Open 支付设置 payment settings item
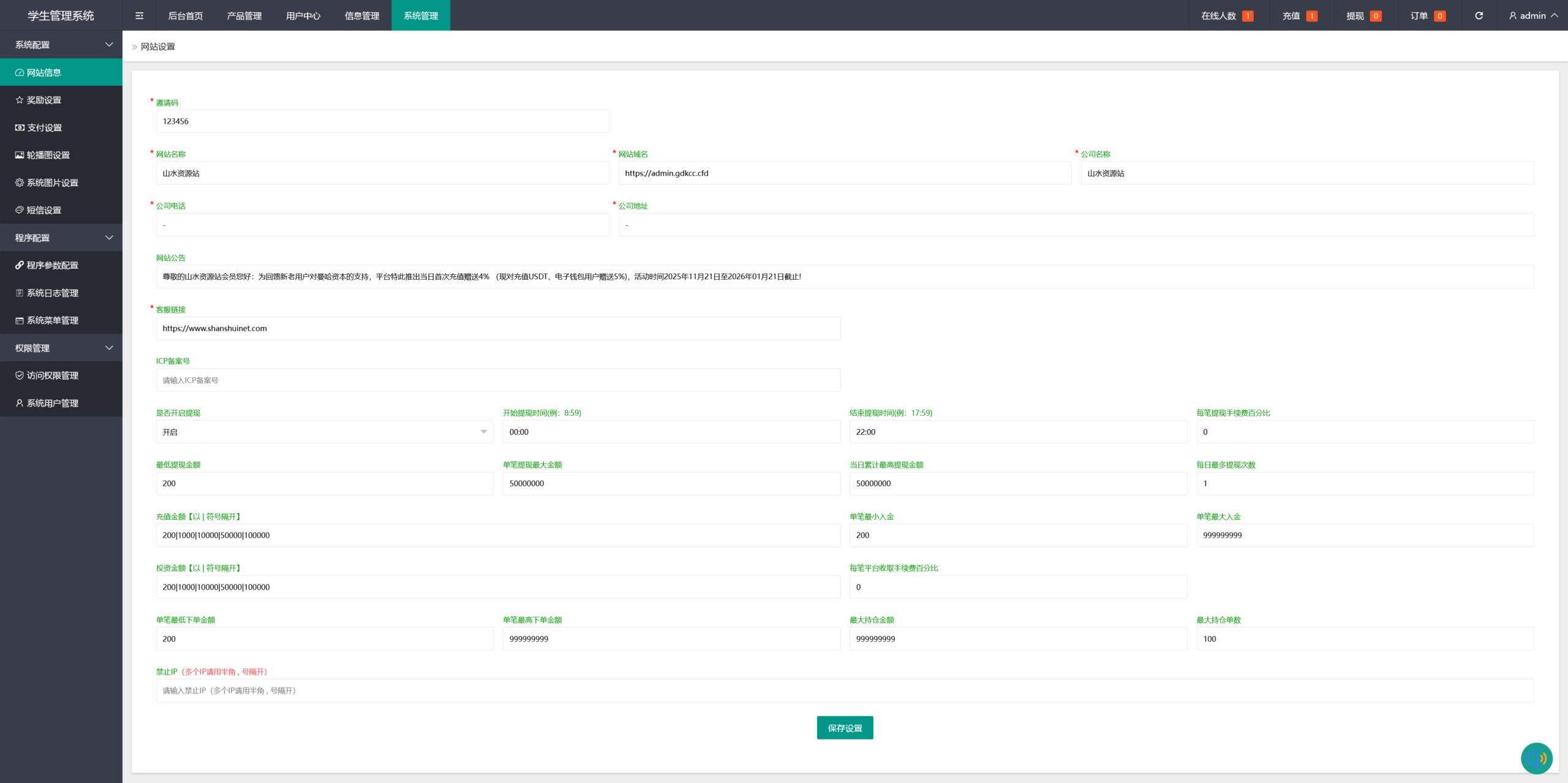This screenshot has height=783, width=1568. coord(44,127)
